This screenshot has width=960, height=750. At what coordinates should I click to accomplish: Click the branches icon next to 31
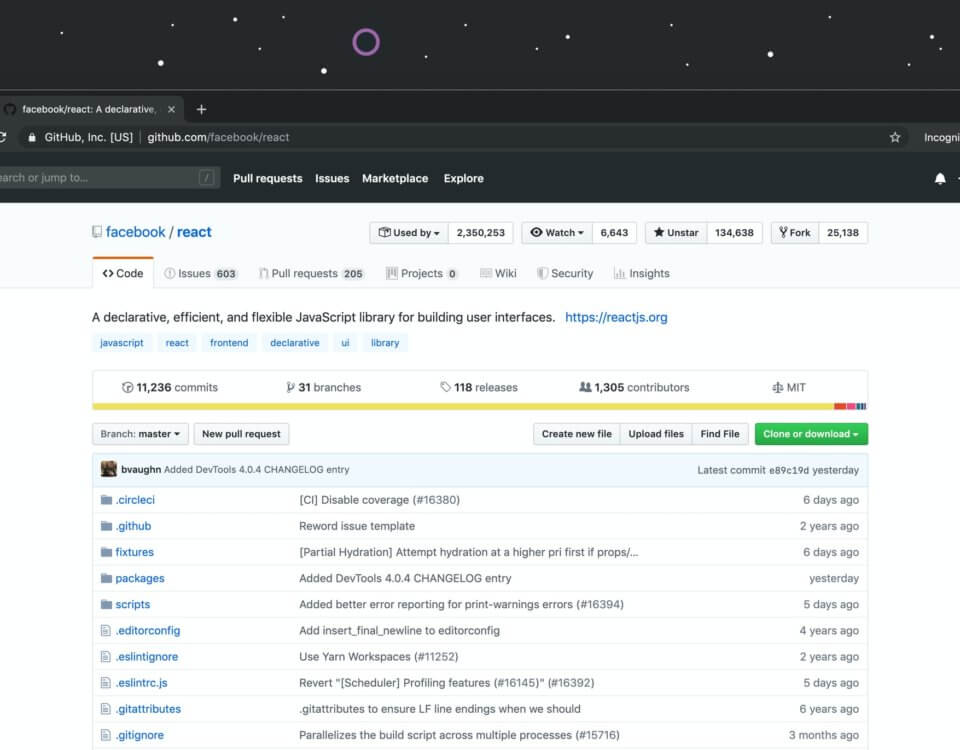[x=290, y=388]
